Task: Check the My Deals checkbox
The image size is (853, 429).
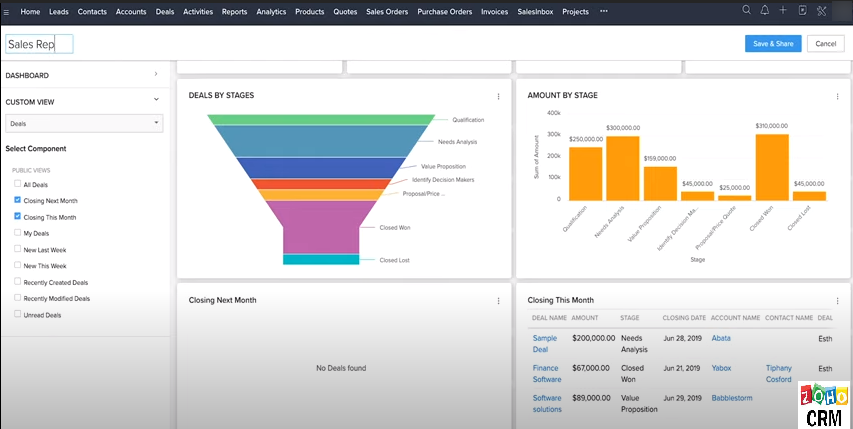Action: [x=18, y=233]
